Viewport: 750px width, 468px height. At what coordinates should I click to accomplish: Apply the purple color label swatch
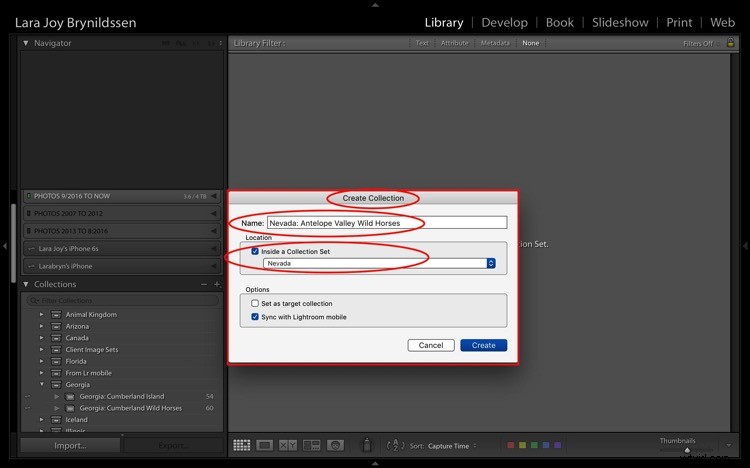tap(558, 446)
